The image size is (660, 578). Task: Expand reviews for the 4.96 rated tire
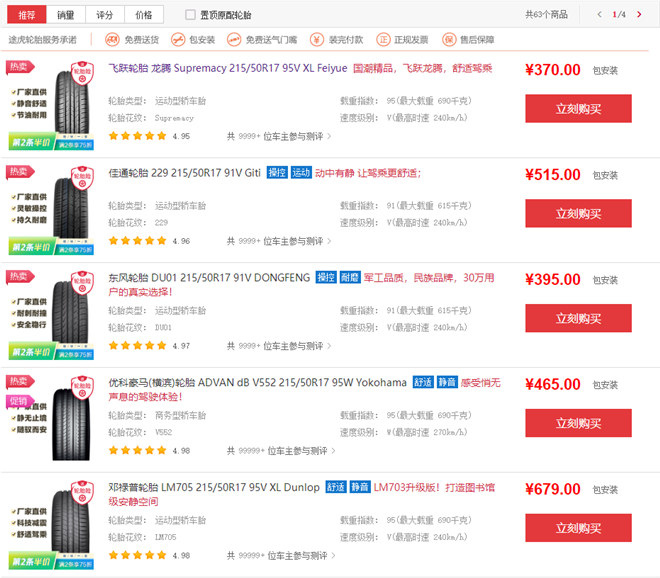pyautogui.click(x=279, y=241)
